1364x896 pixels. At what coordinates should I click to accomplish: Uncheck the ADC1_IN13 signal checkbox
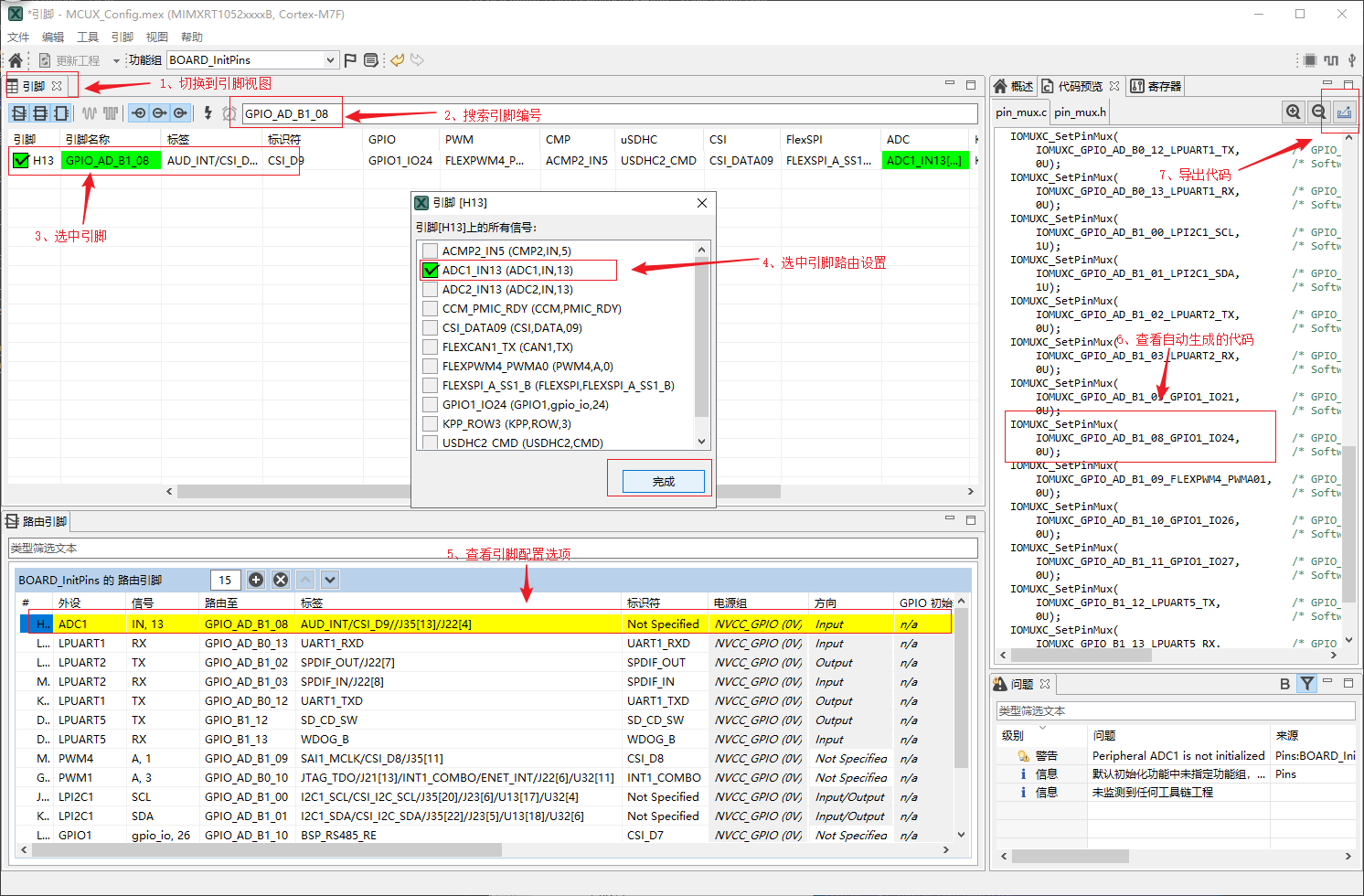point(430,271)
